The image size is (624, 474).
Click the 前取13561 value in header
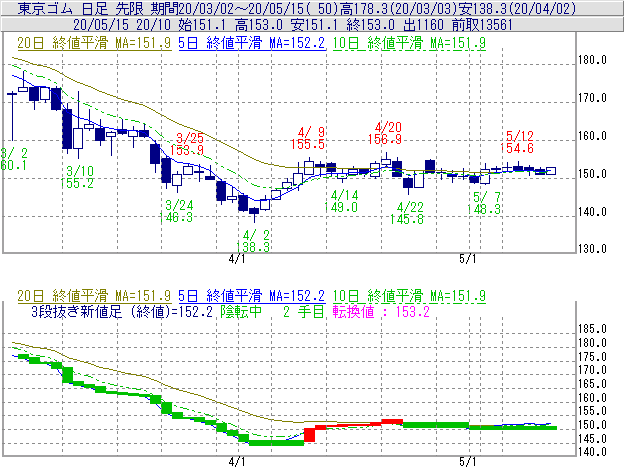point(482,25)
